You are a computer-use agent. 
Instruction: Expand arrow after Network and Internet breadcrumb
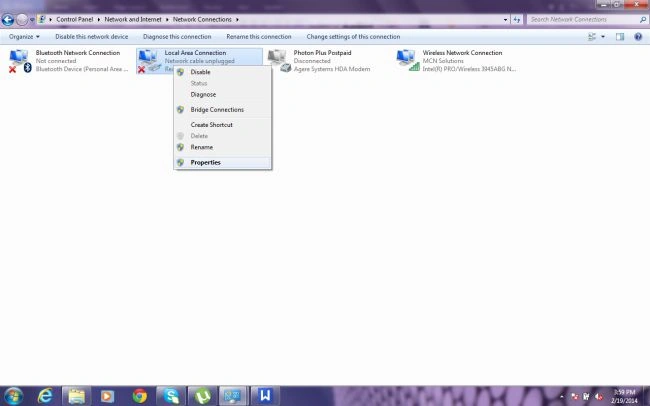point(167,19)
